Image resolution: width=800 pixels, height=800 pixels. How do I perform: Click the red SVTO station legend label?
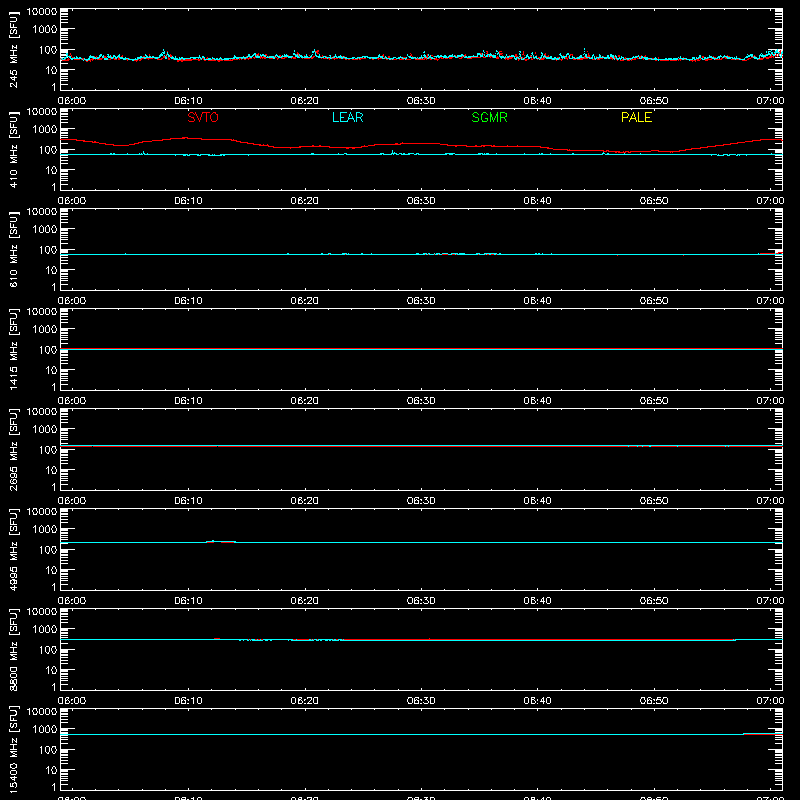203,117
